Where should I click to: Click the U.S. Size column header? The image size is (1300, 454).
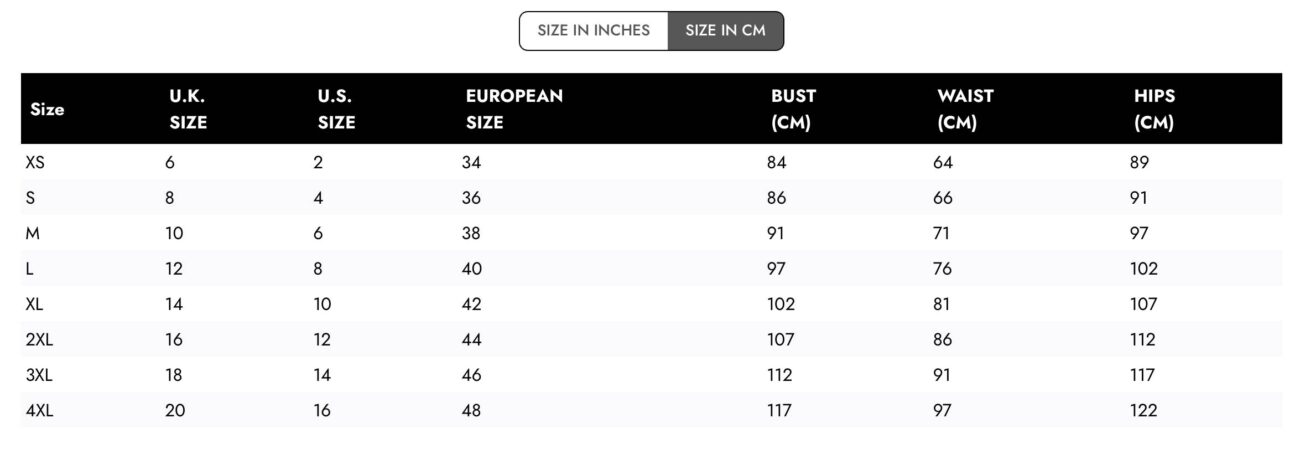pyautogui.click(x=336, y=110)
